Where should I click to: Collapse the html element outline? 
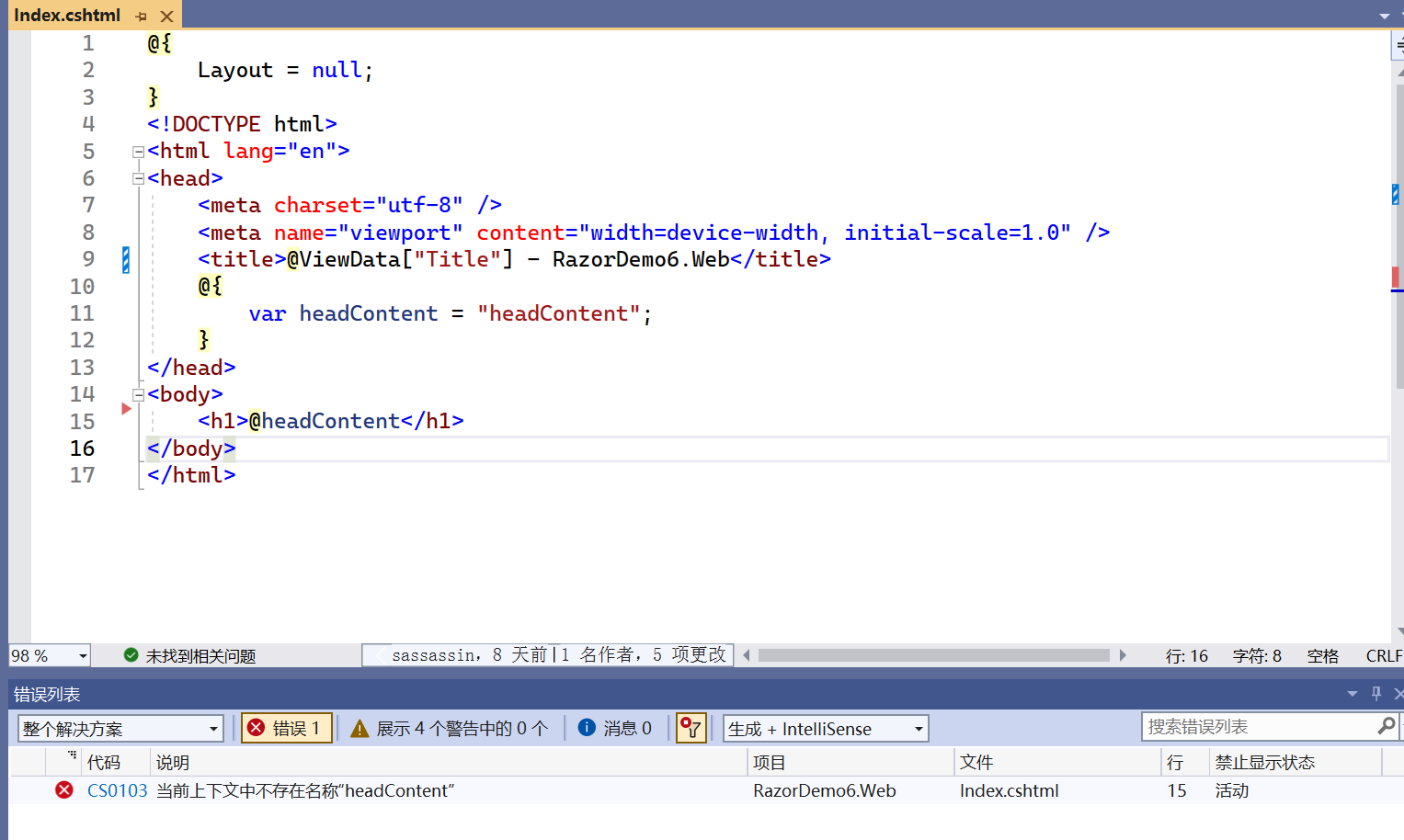(138, 152)
